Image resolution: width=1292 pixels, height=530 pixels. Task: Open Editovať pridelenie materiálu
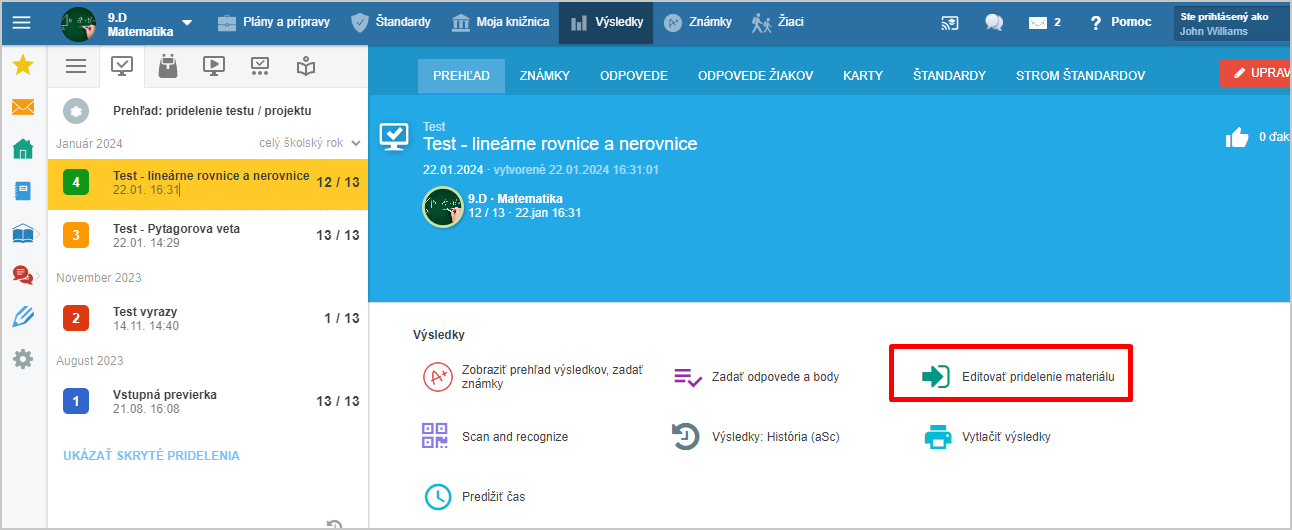[1017, 377]
